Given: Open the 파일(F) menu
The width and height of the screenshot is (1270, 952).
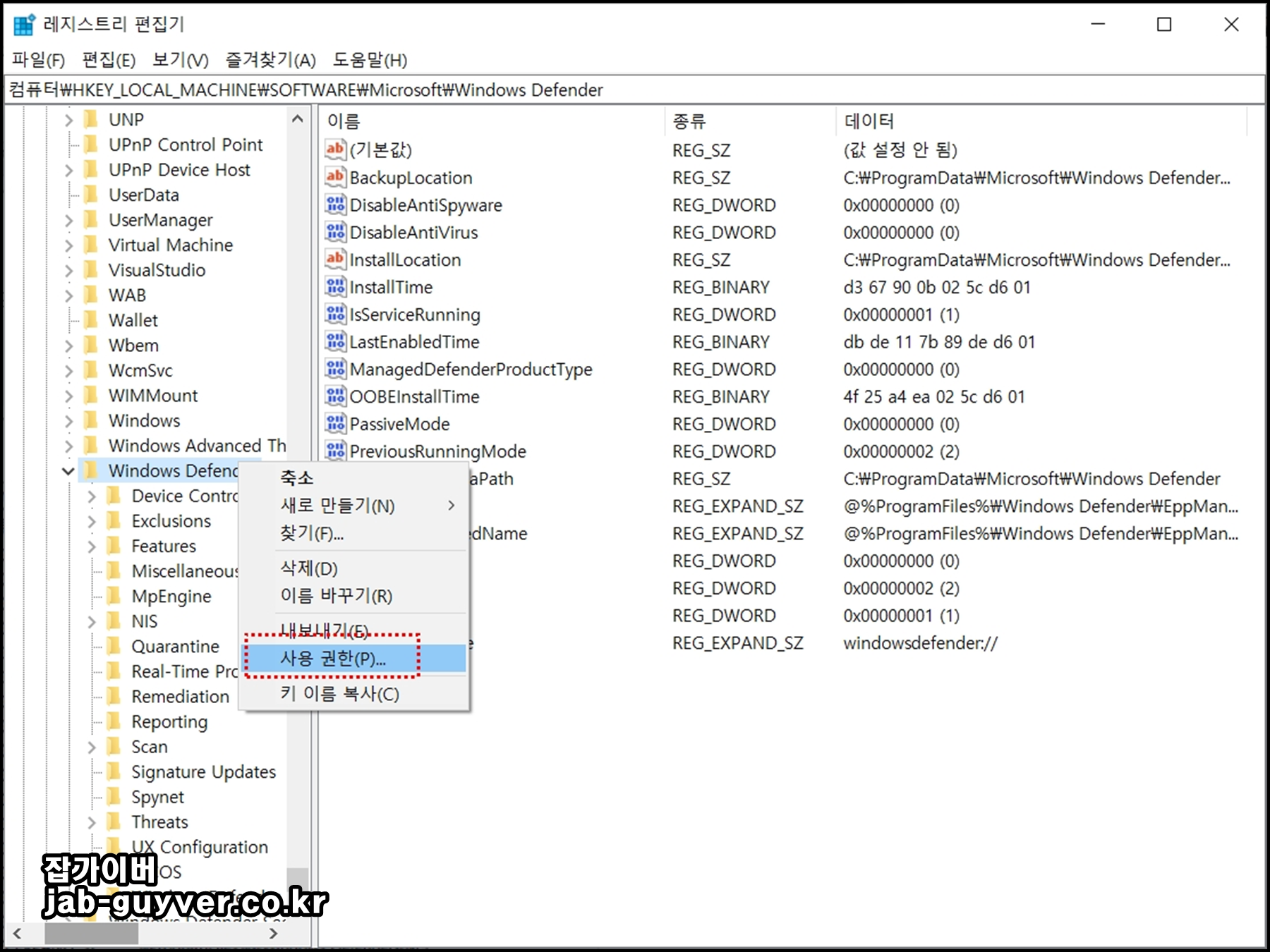Looking at the screenshot, I should coord(39,60).
